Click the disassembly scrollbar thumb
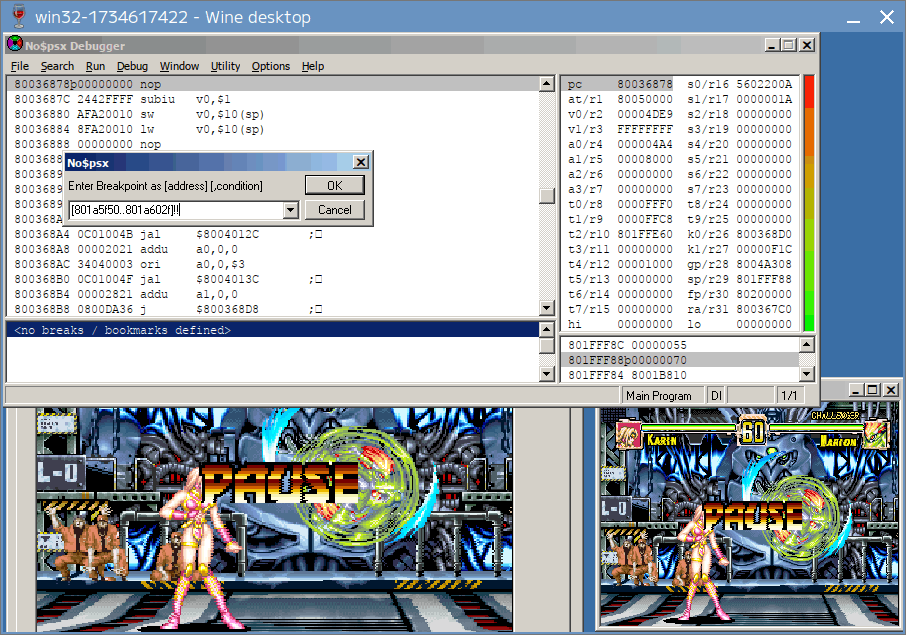 547,196
